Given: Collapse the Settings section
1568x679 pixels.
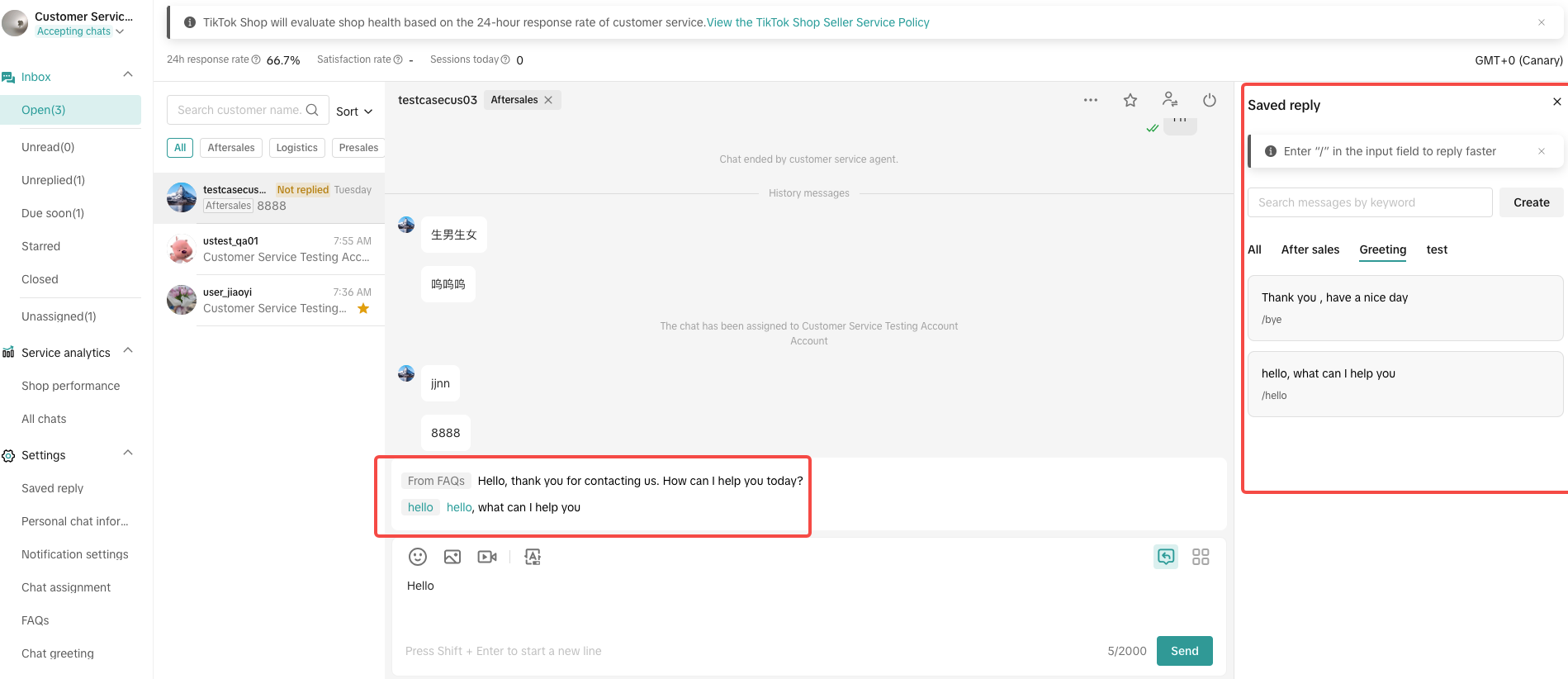Looking at the screenshot, I should pos(128,453).
